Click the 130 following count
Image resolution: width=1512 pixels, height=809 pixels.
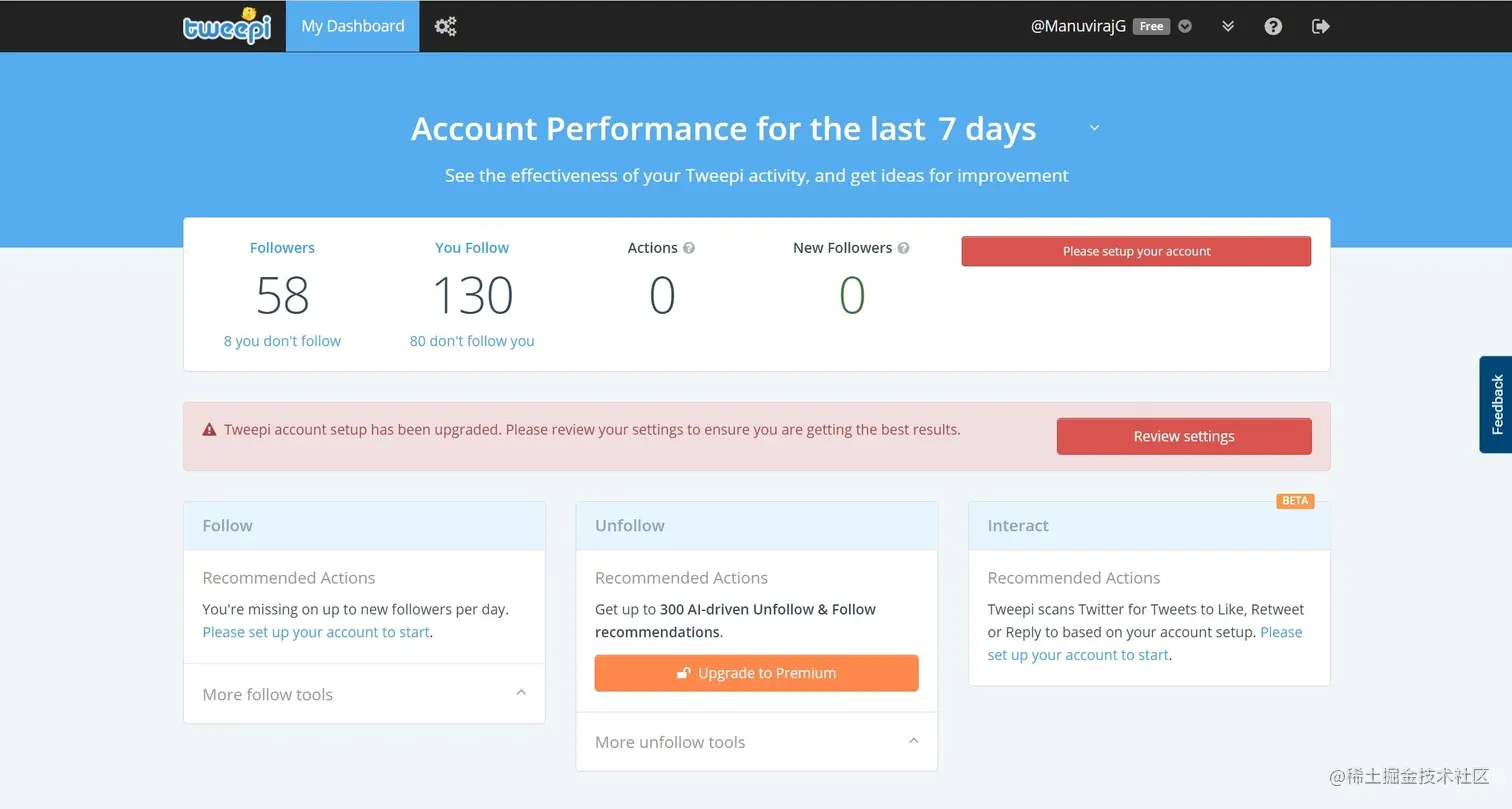472,295
